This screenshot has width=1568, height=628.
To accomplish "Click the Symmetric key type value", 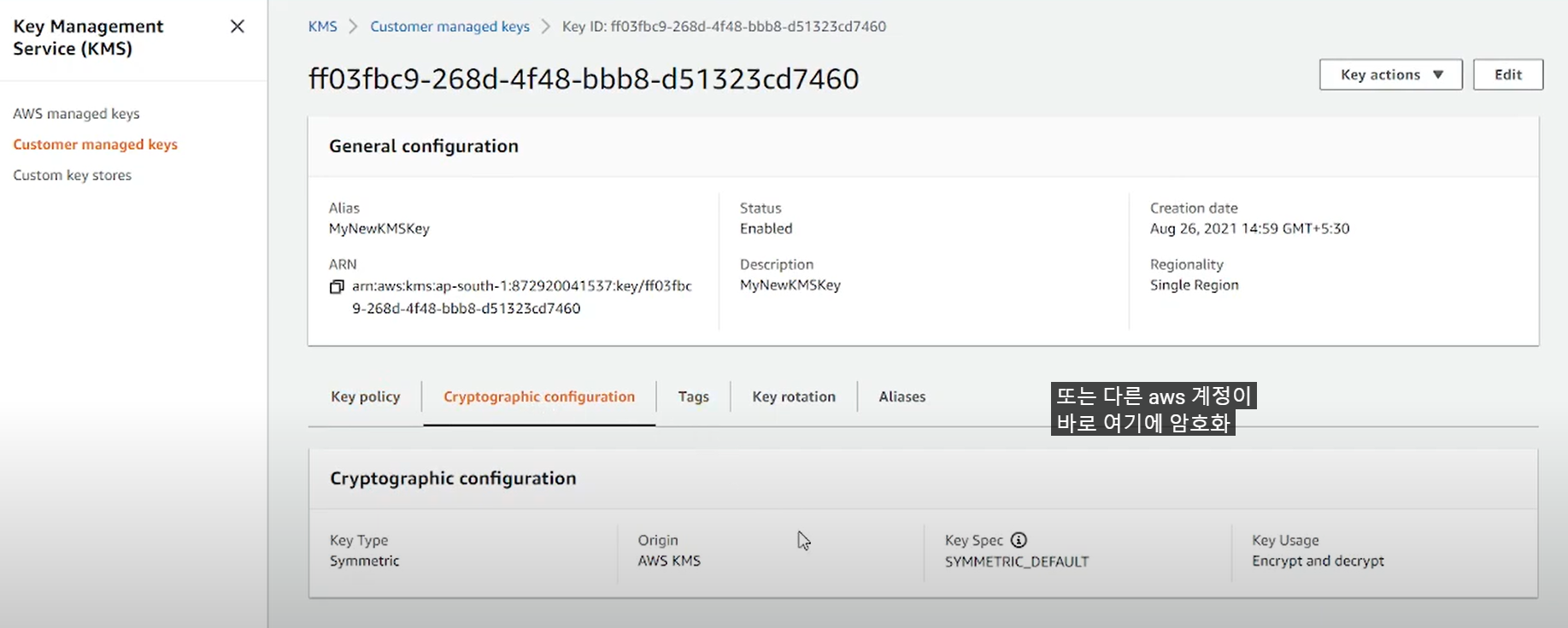I will click(x=364, y=561).
